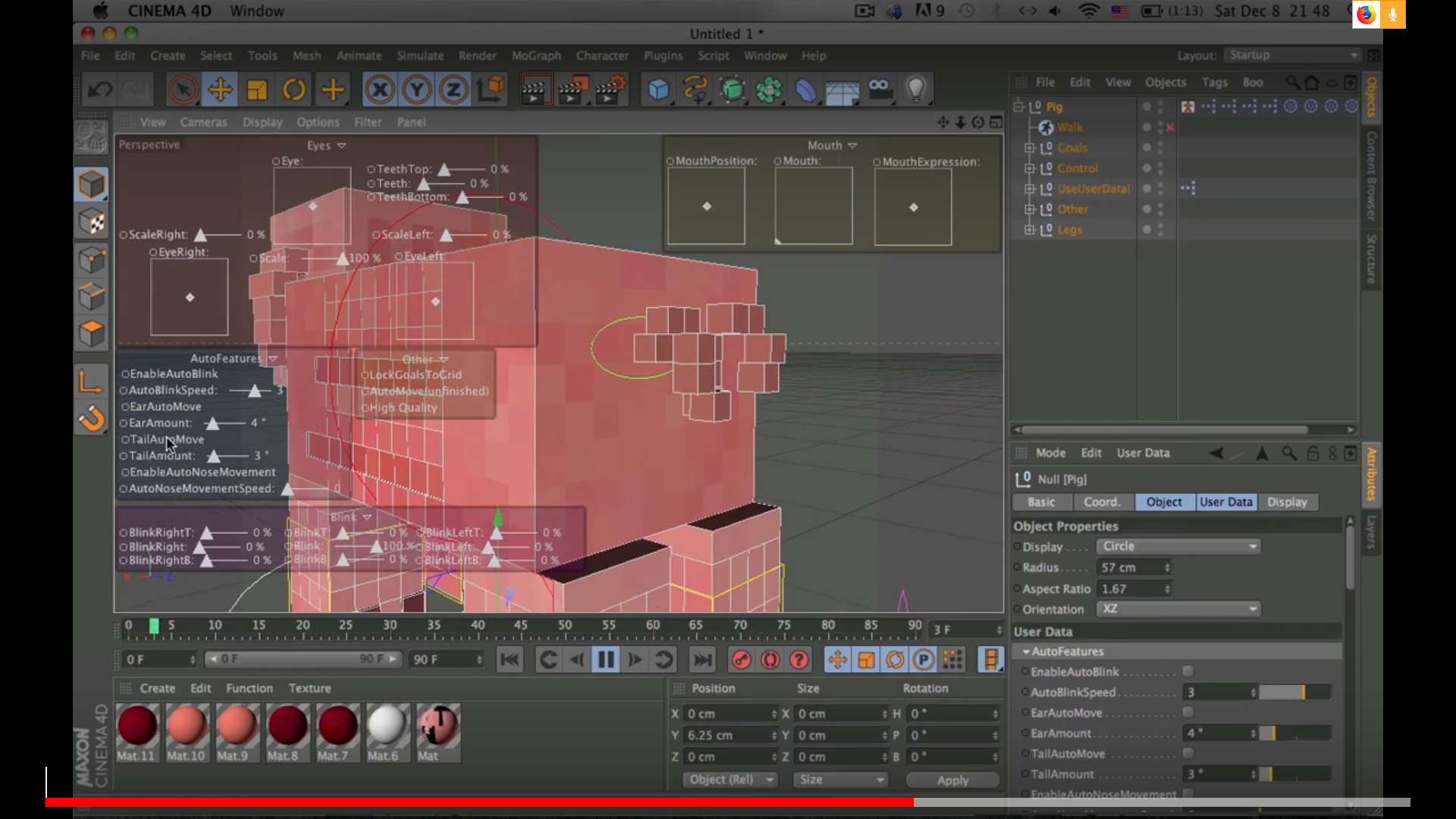Enable the TailAutoMove checkbox in attributes

point(1188,753)
